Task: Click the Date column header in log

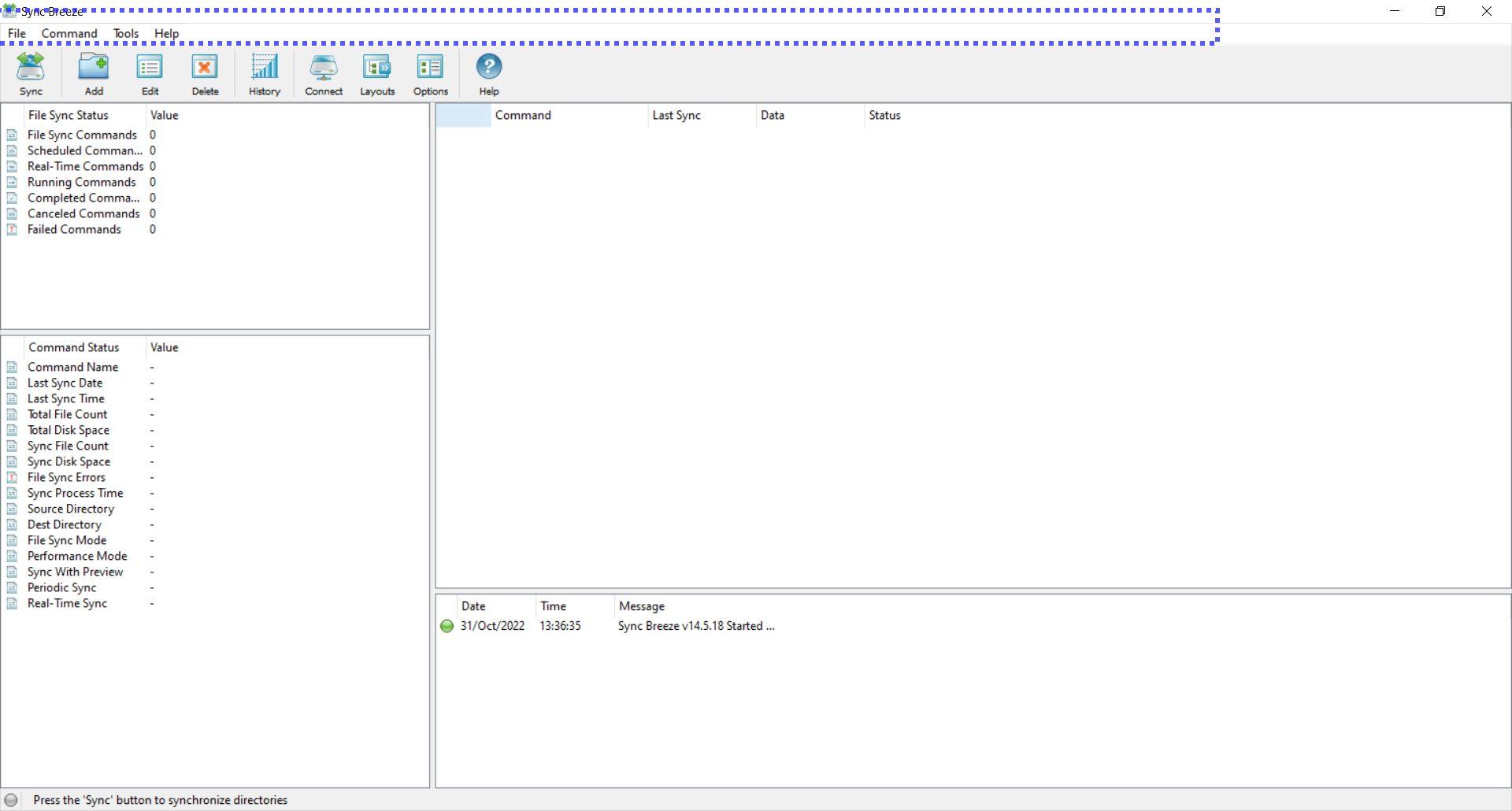Action: point(496,606)
